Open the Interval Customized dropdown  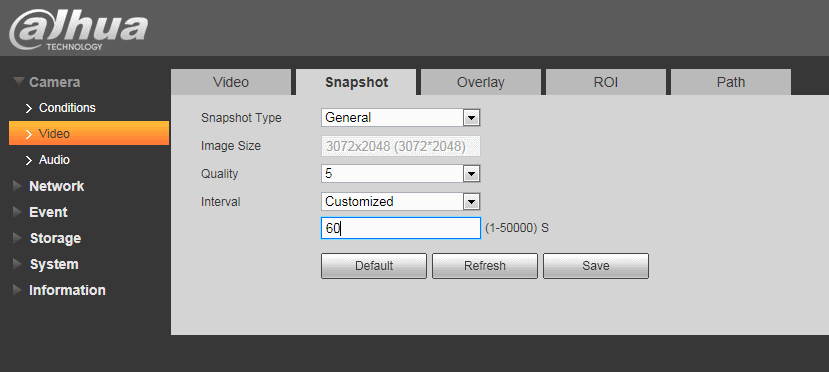pyautogui.click(x=400, y=201)
